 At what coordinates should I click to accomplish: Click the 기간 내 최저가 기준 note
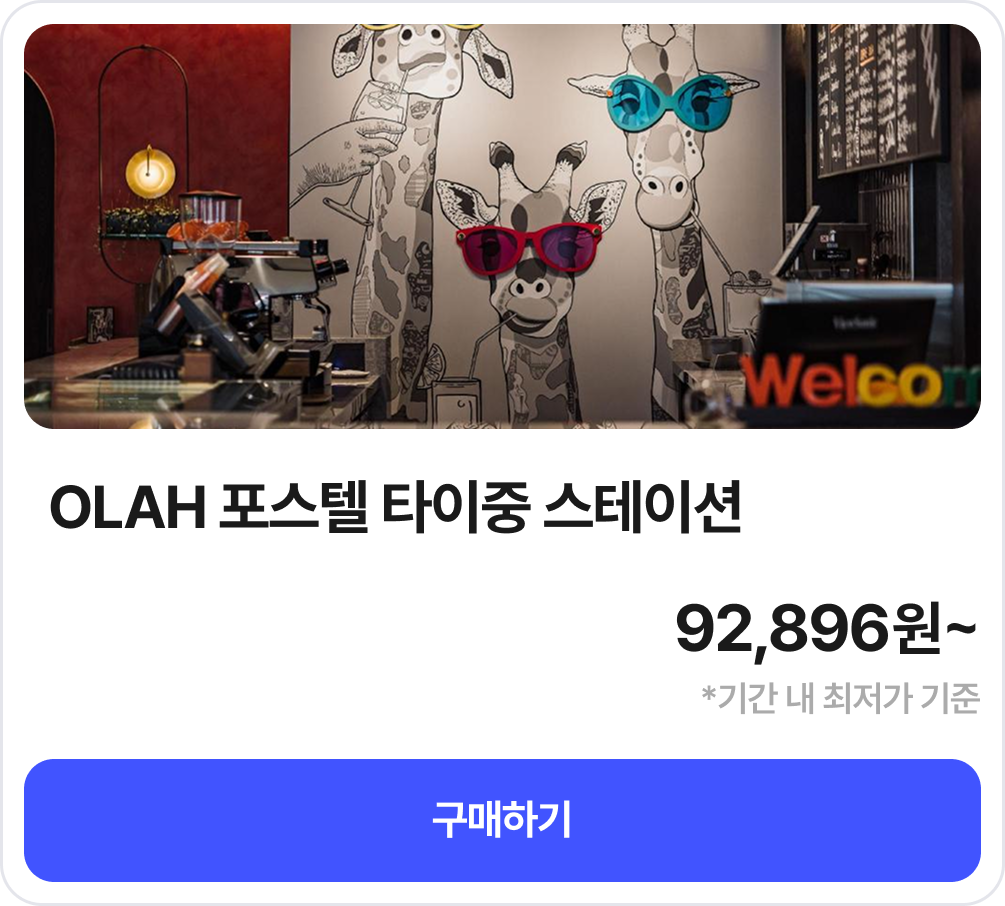(841, 698)
